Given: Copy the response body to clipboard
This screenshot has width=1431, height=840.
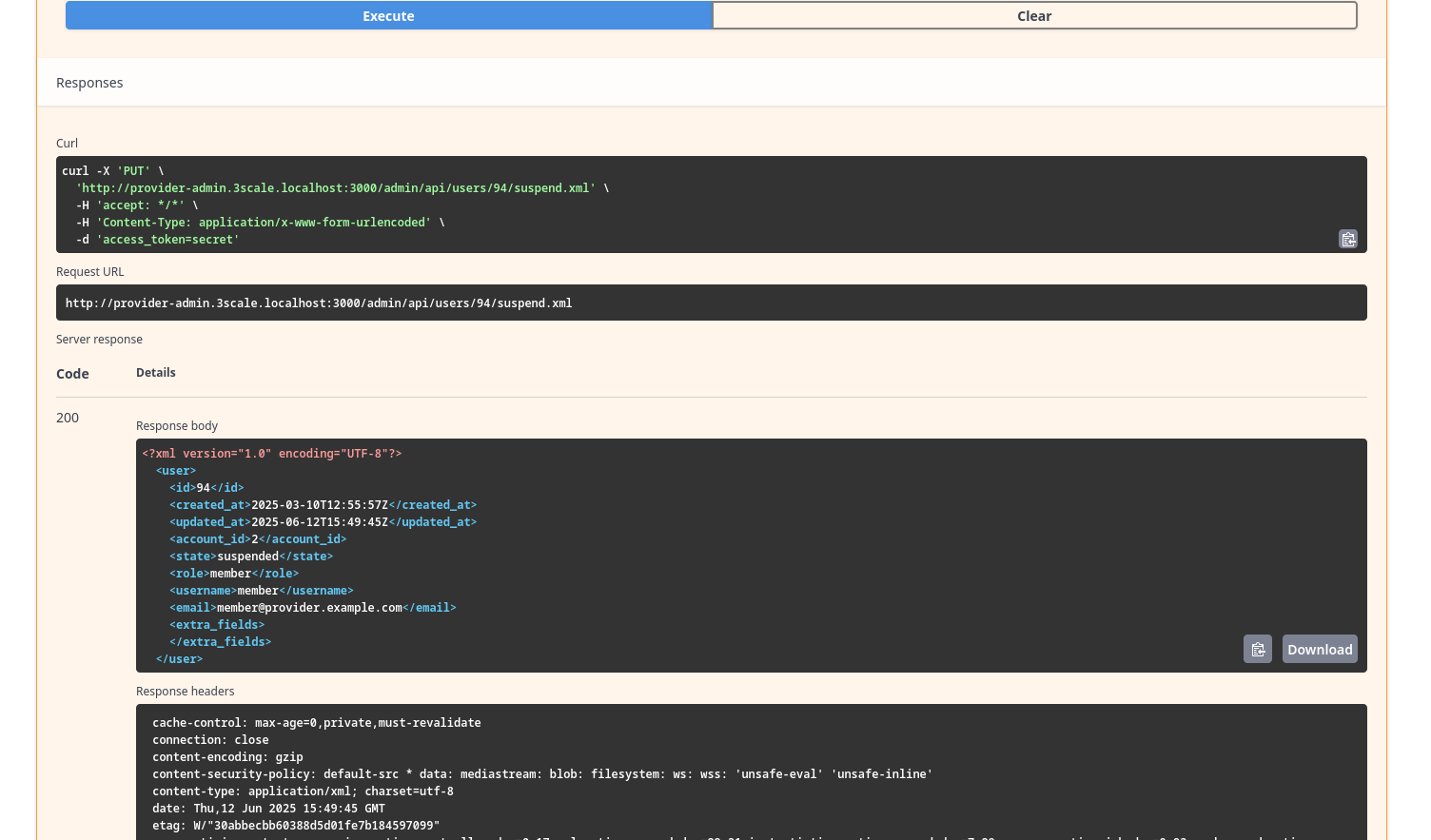Looking at the screenshot, I should click(x=1257, y=649).
